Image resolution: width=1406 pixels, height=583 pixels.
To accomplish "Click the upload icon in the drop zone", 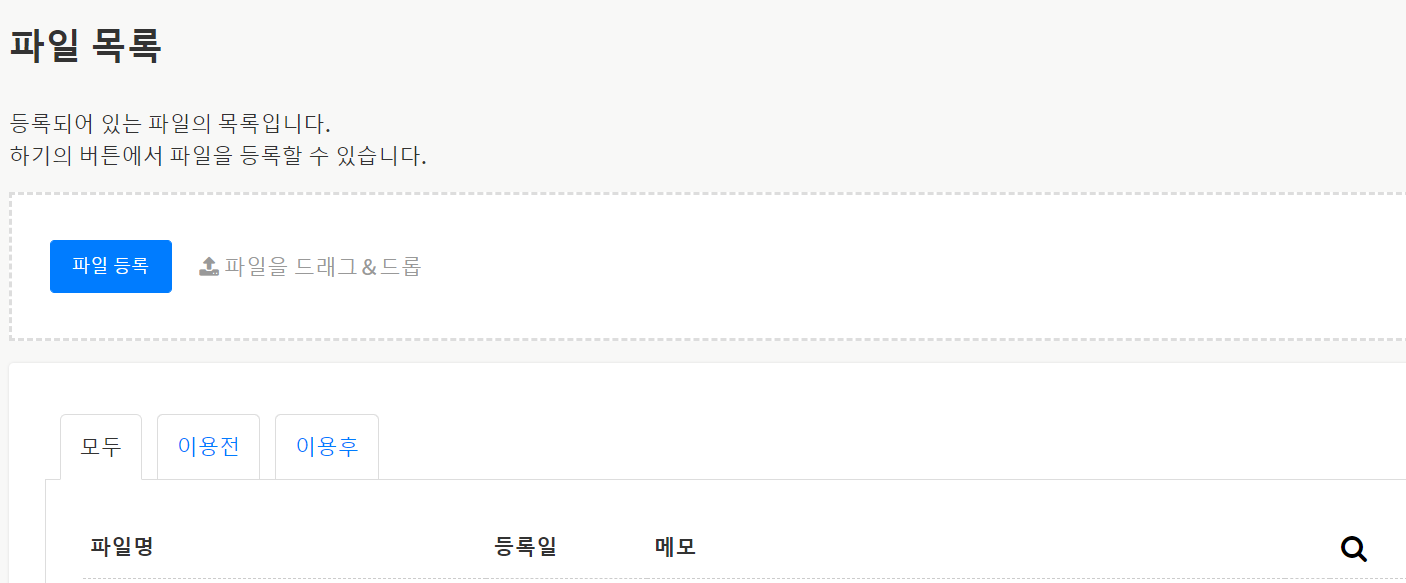I will [x=209, y=266].
